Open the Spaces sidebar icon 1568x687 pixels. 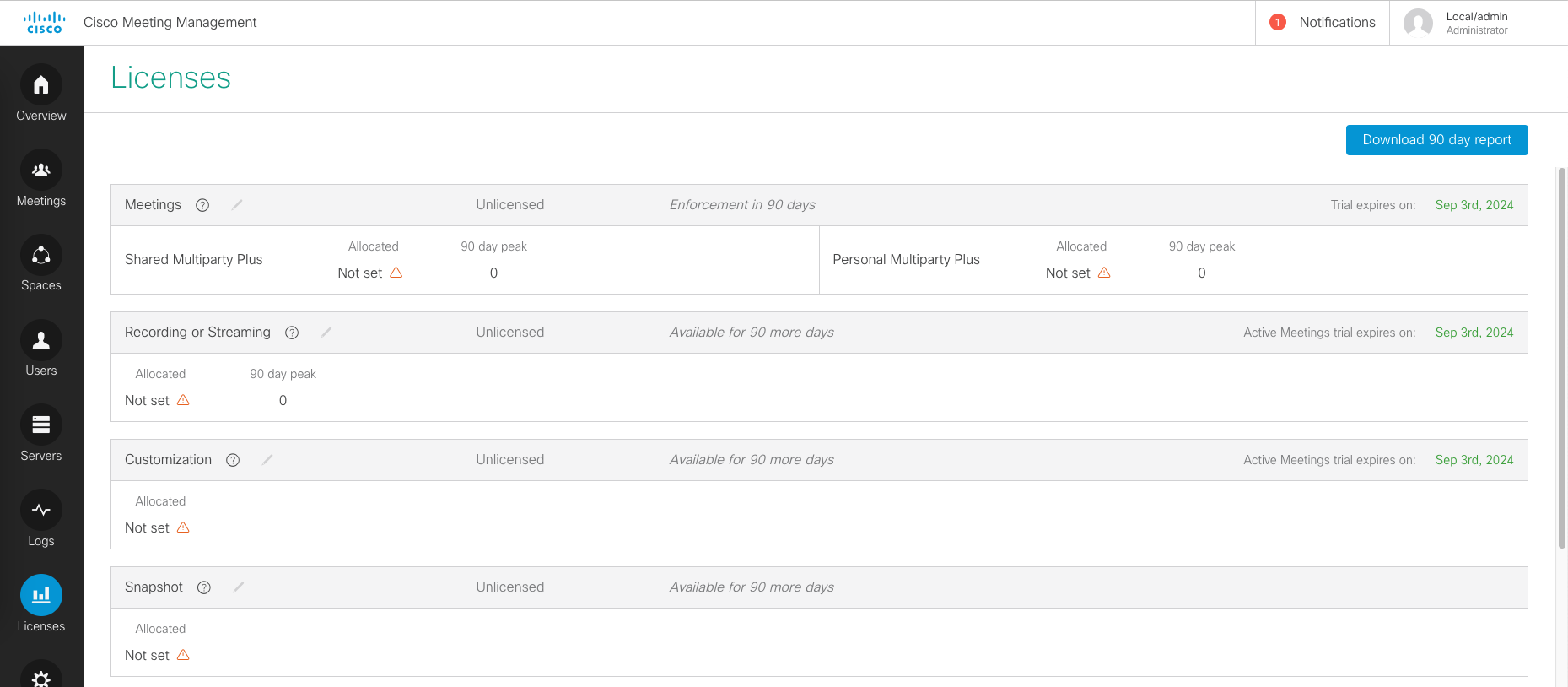coord(41,256)
